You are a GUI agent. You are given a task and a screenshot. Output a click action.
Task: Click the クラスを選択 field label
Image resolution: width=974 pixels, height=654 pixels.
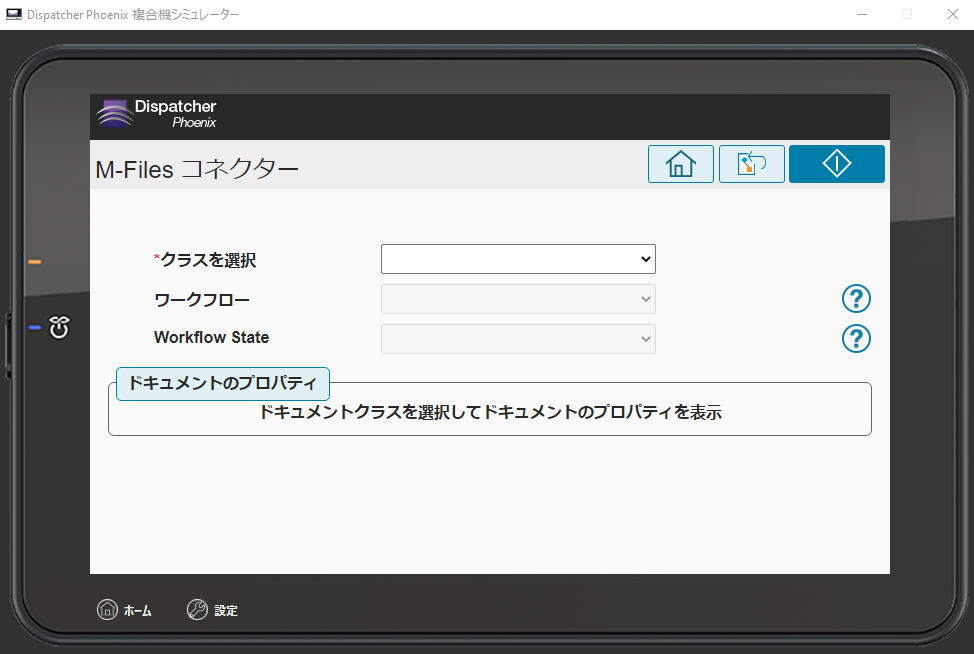(x=205, y=260)
